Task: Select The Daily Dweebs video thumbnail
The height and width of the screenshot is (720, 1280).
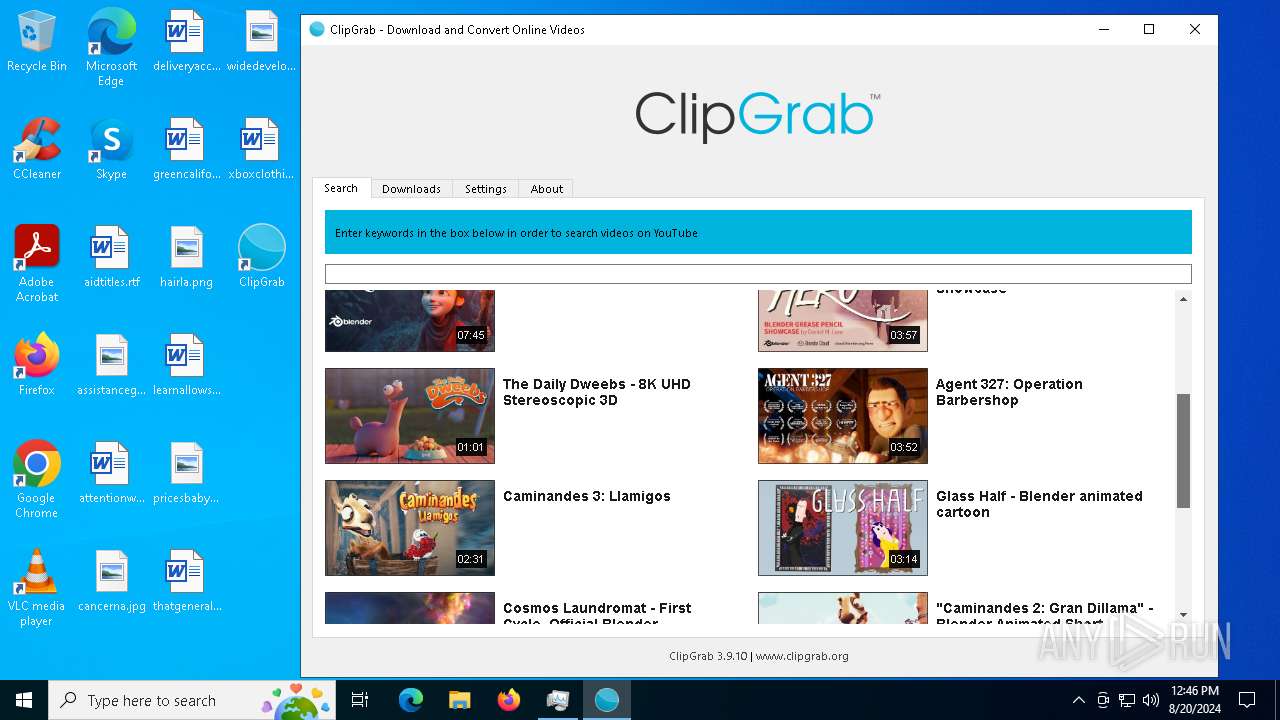Action: pos(410,416)
